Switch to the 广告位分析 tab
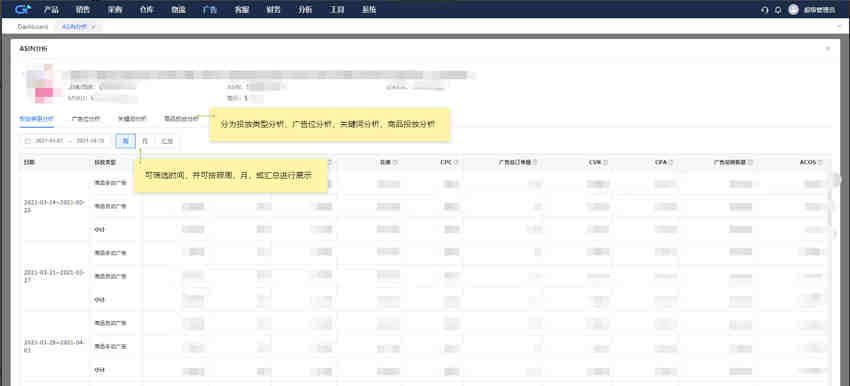Viewport: 850px width, 386px height. click(x=86, y=118)
